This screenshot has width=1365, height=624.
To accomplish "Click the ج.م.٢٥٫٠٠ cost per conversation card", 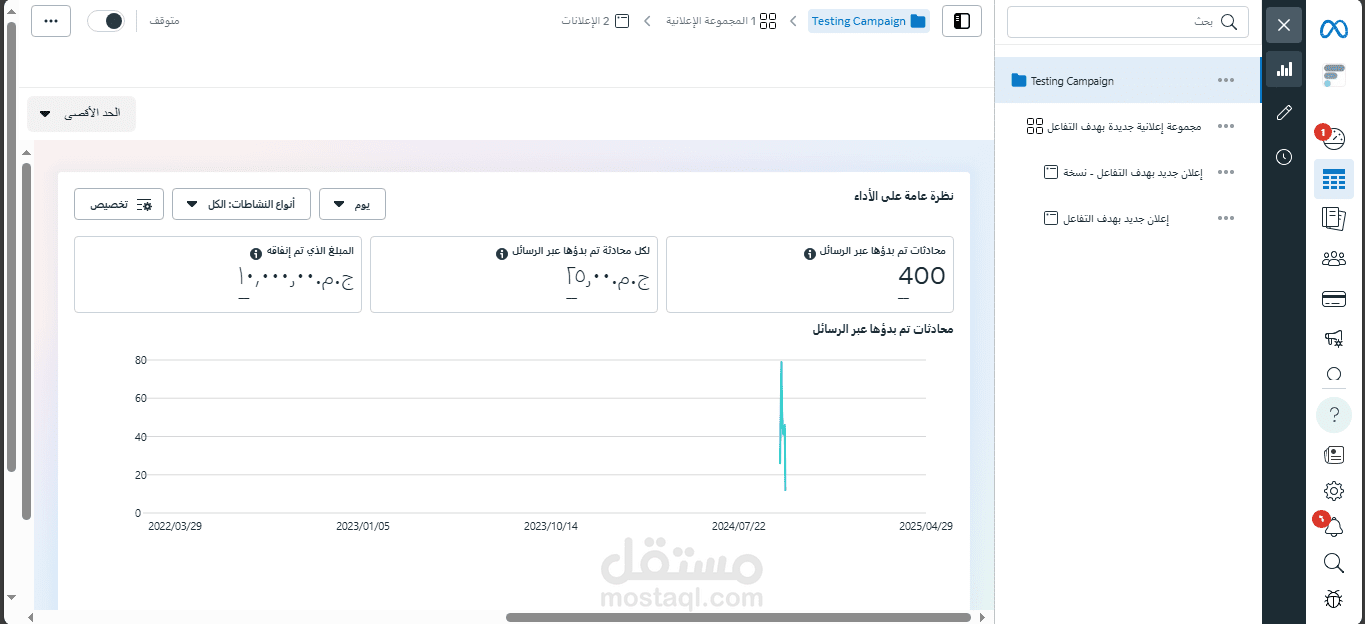I will click(514, 275).
